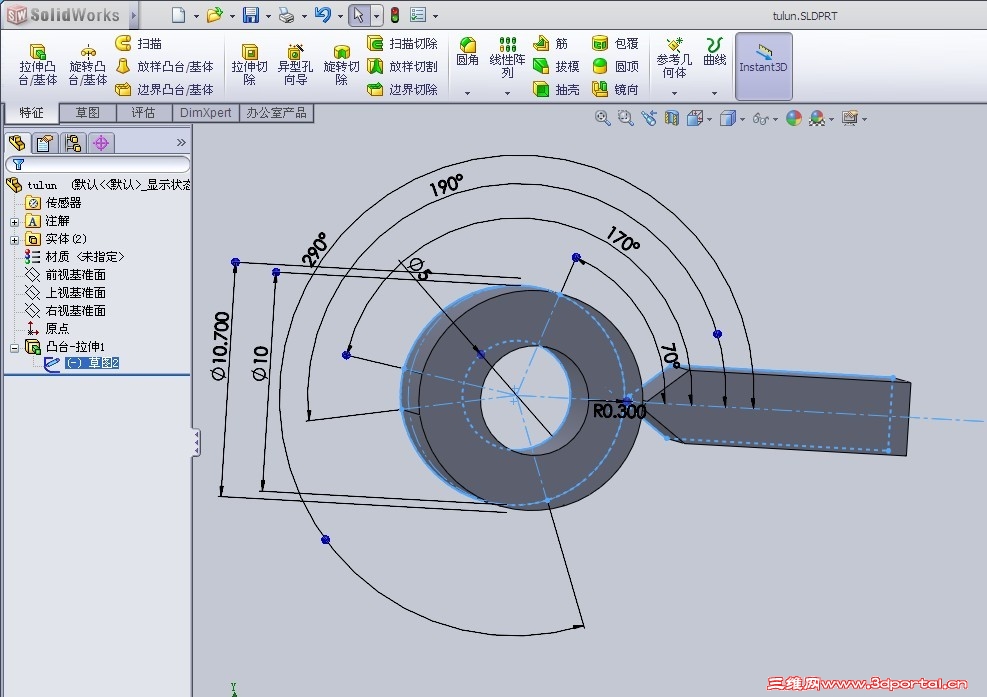Click the Edit Appearance color sphere

[x=794, y=118]
